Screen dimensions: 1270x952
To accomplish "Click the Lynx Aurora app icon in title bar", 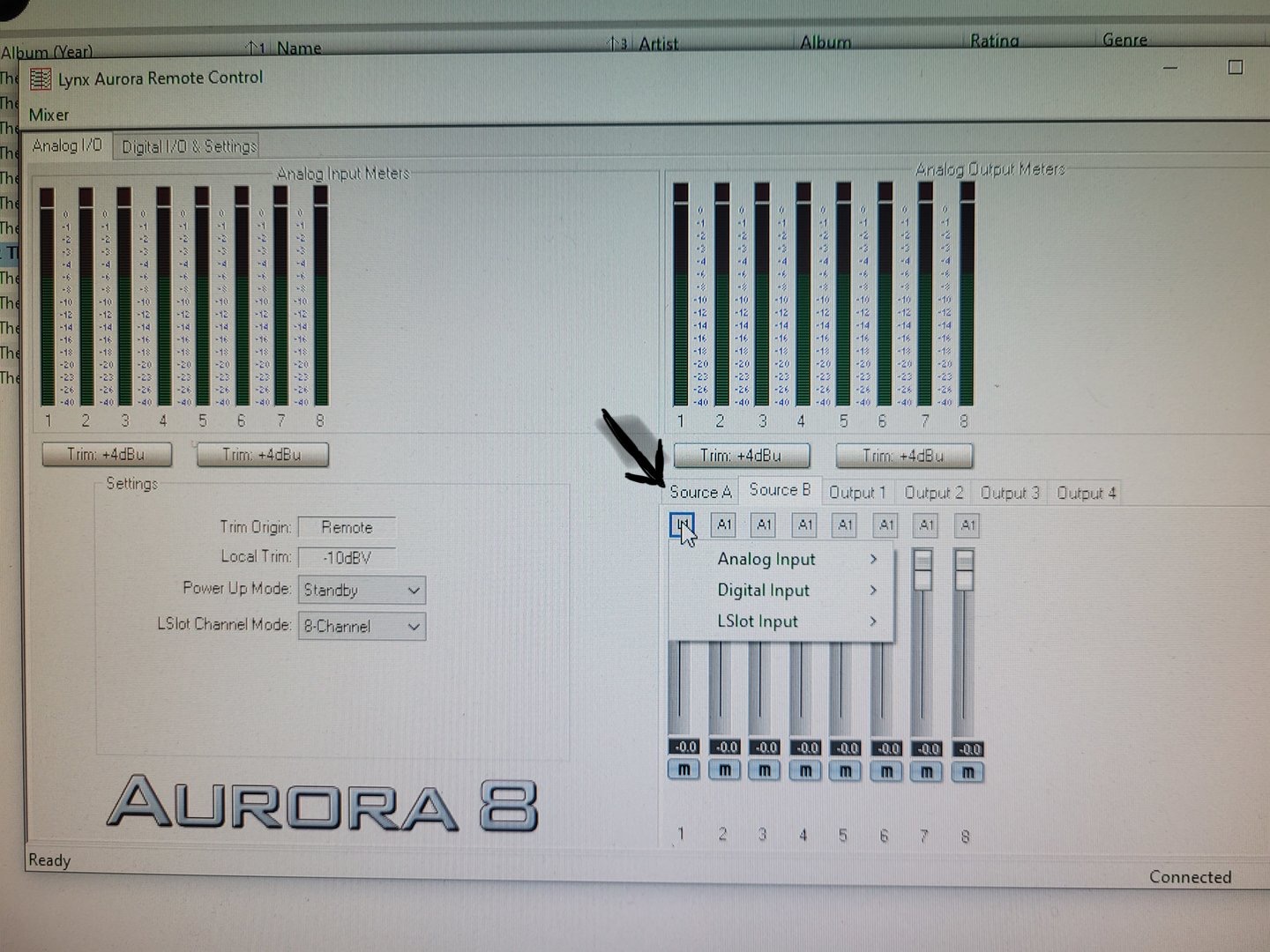I will point(41,79).
